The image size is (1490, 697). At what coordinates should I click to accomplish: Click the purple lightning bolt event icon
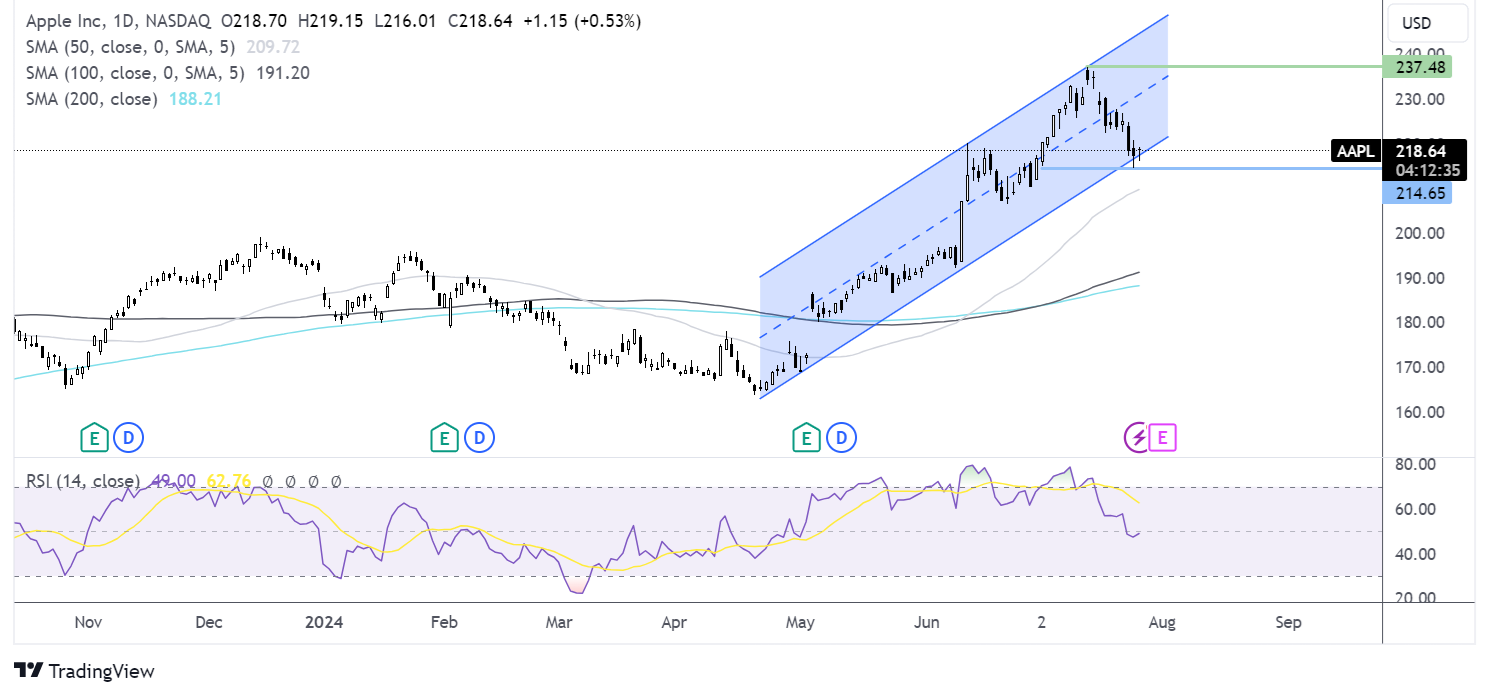click(1139, 437)
